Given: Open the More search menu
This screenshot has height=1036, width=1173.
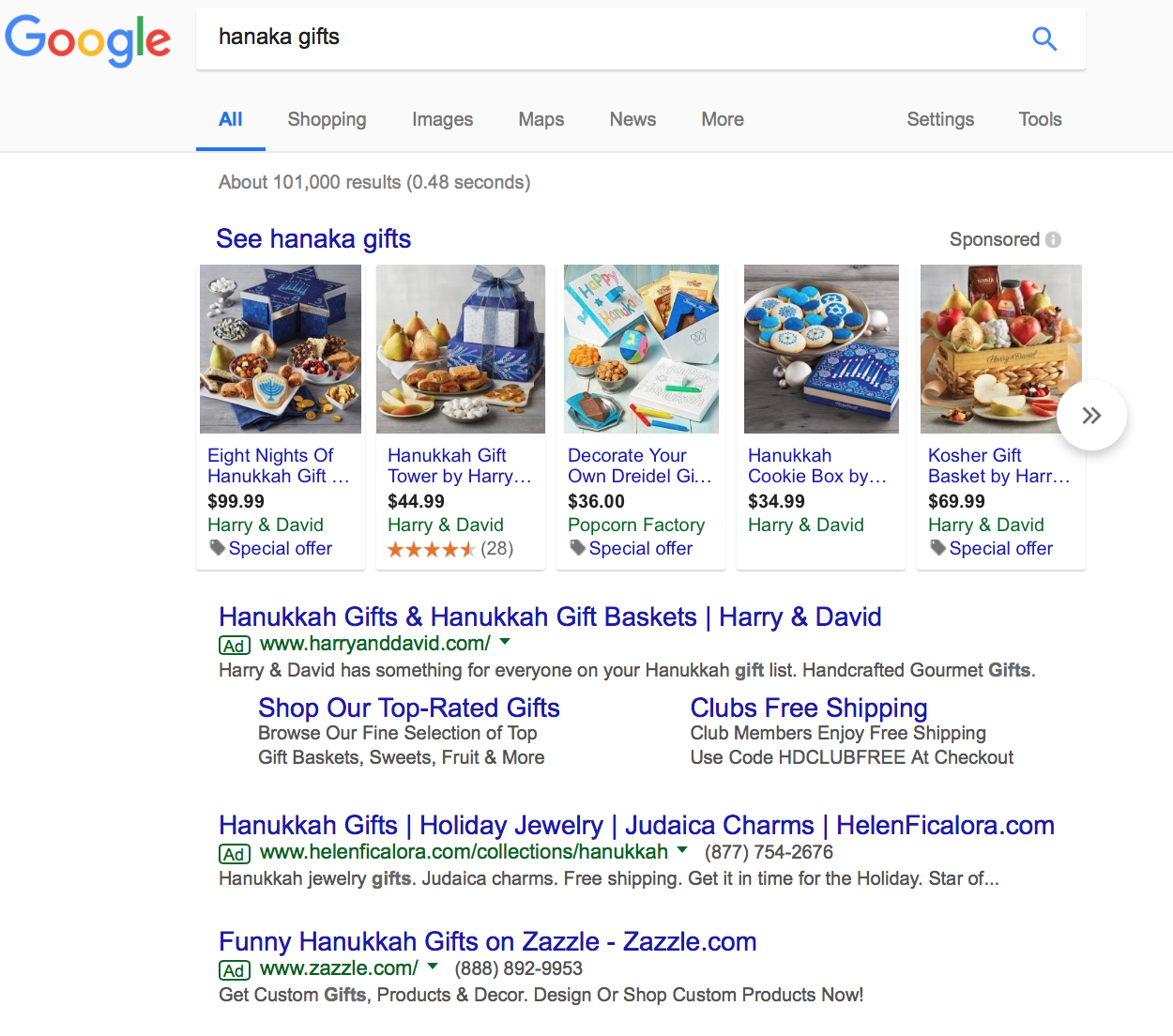Looking at the screenshot, I should (723, 119).
